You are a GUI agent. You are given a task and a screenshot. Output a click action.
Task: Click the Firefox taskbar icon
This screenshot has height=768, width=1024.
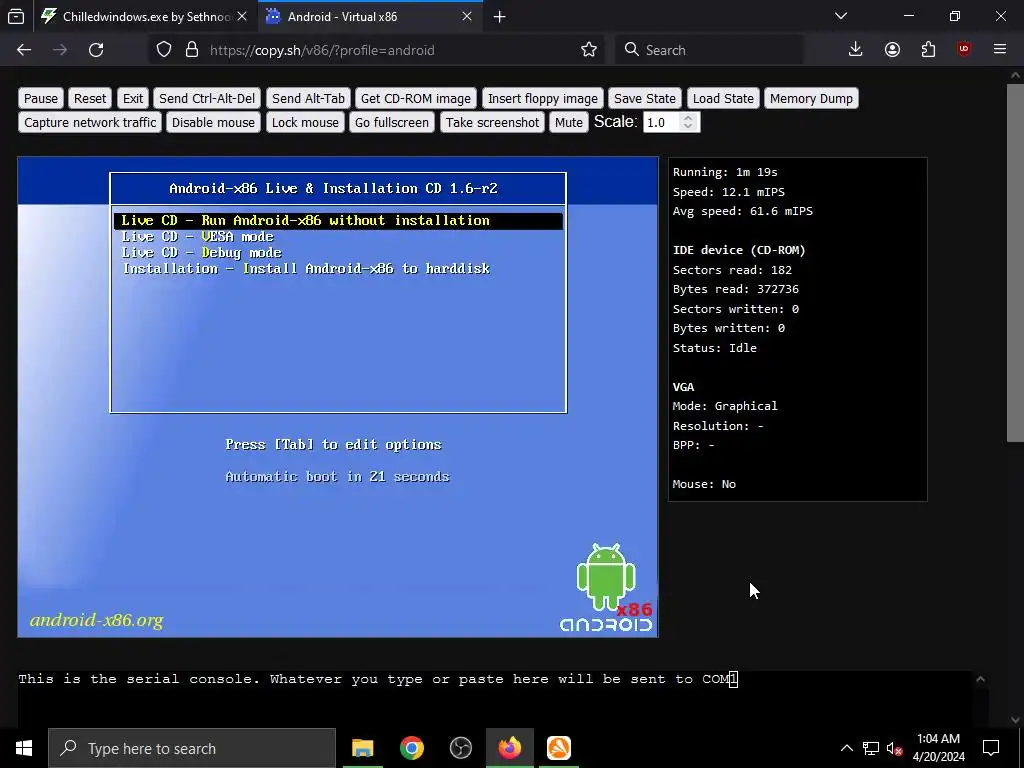point(509,748)
